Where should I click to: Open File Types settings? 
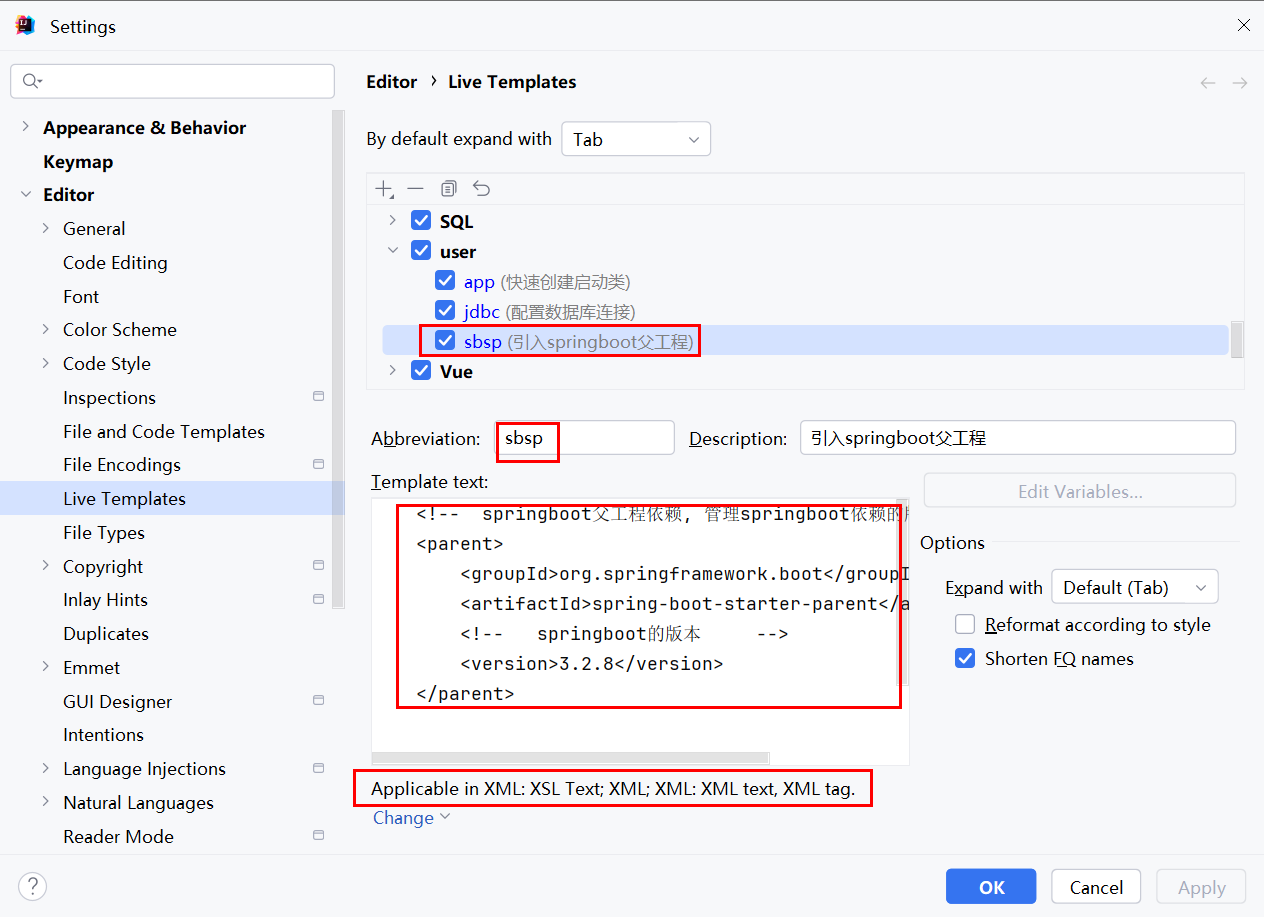(104, 532)
